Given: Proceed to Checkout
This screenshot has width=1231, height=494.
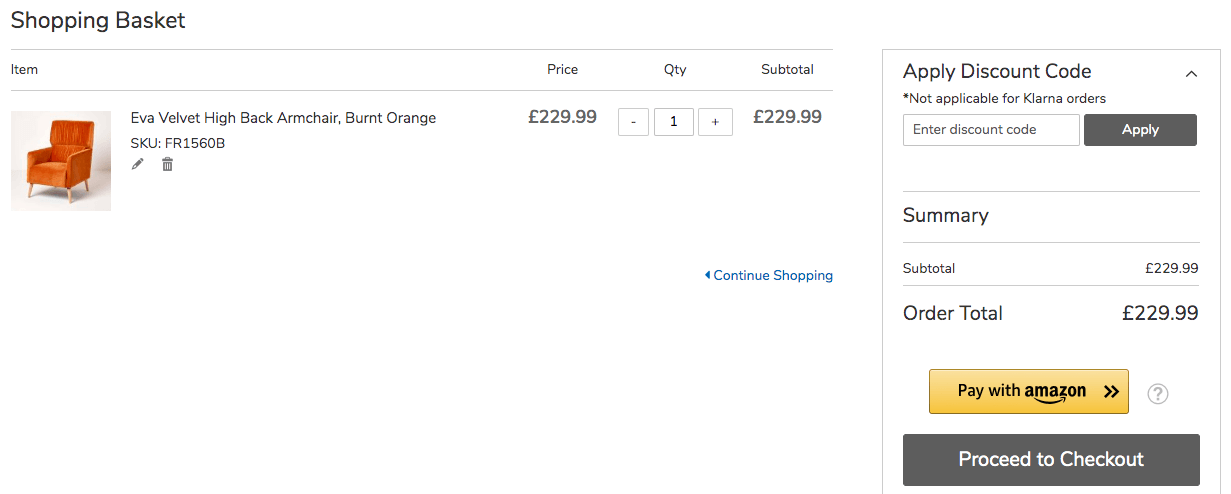Looking at the screenshot, I should pyautogui.click(x=1051, y=460).
